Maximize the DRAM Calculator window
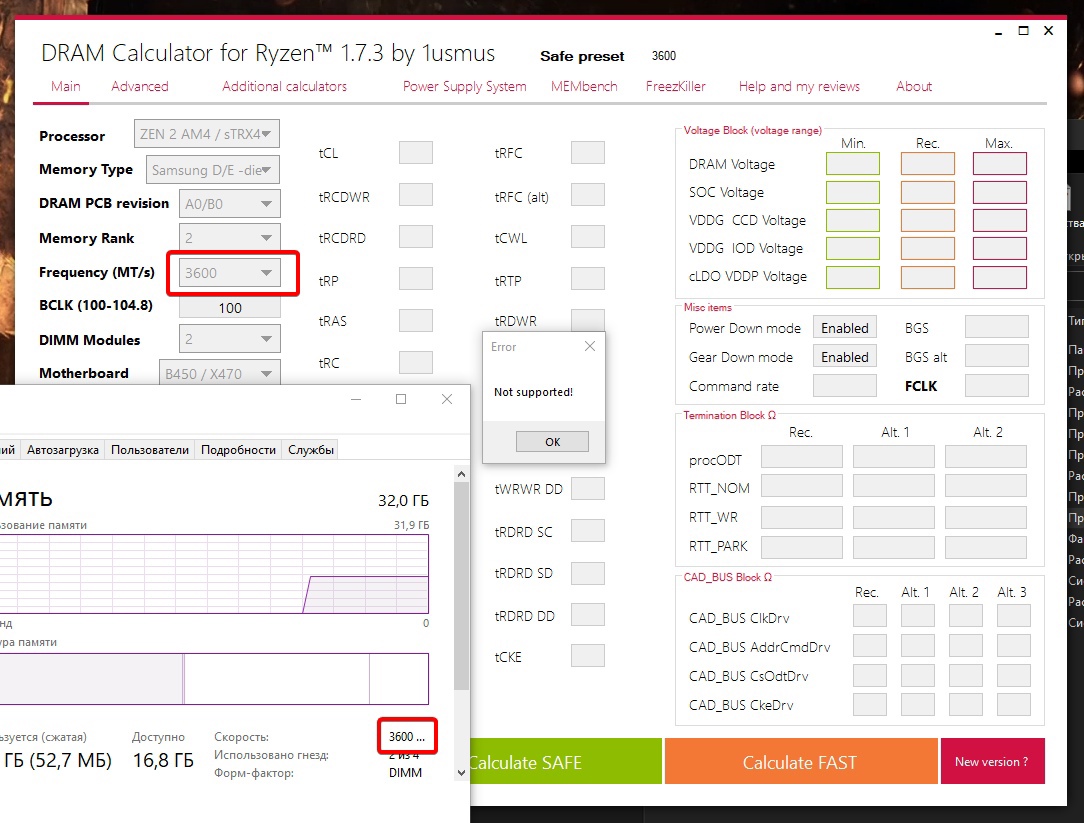 [1024, 31]
